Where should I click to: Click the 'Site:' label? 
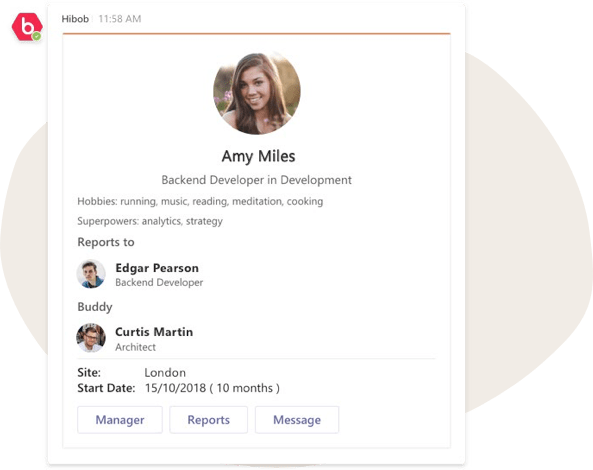(89, 373)
